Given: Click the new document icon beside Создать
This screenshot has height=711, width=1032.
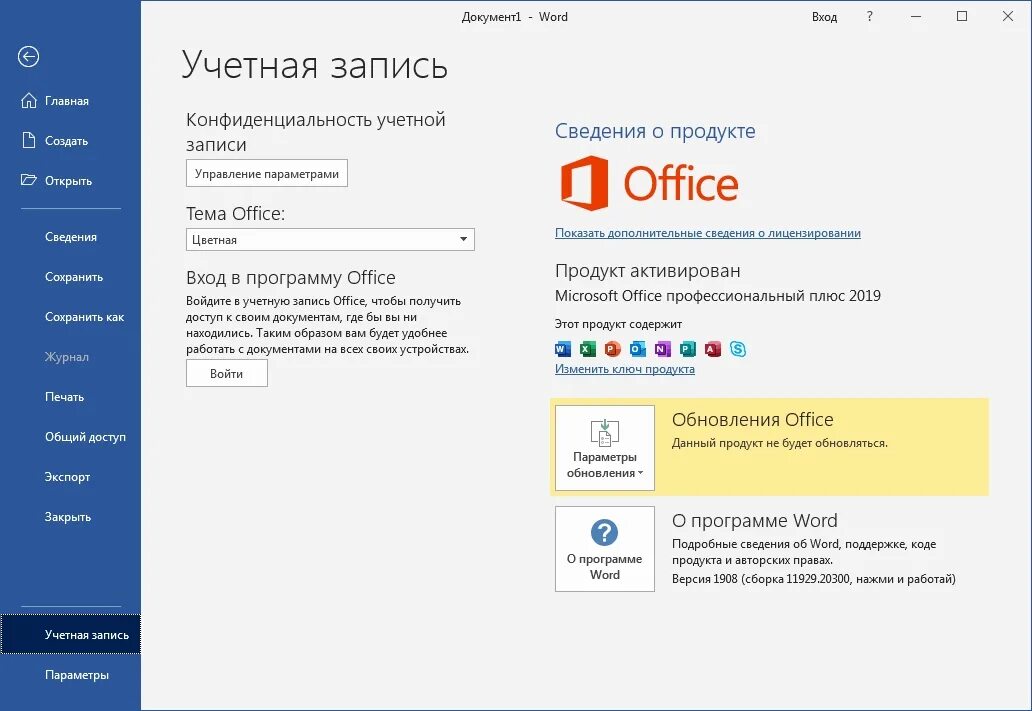Looking at the screenshot, I should pyautogui.click(x=28, y=140).
